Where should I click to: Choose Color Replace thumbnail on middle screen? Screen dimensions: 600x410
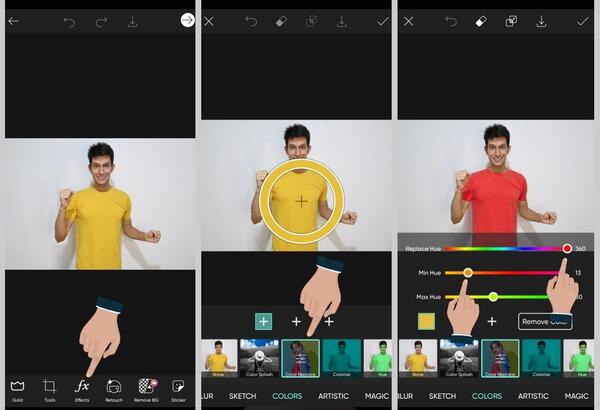click(x=300, y=359)
